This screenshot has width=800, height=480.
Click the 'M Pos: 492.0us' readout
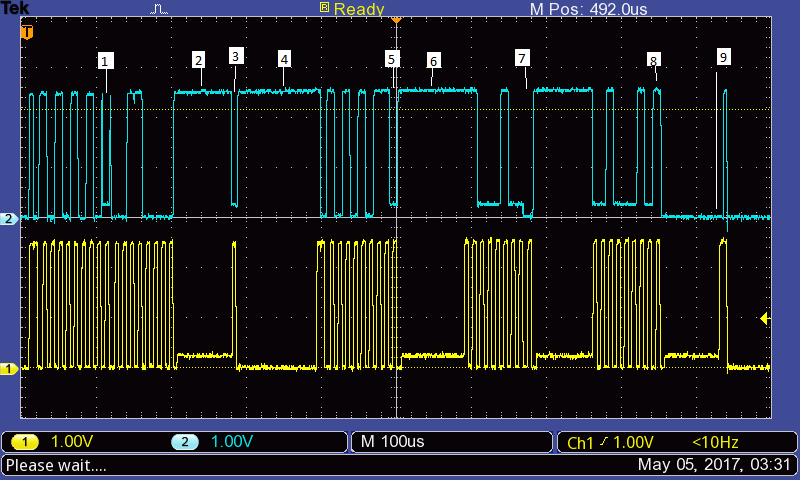588,9
